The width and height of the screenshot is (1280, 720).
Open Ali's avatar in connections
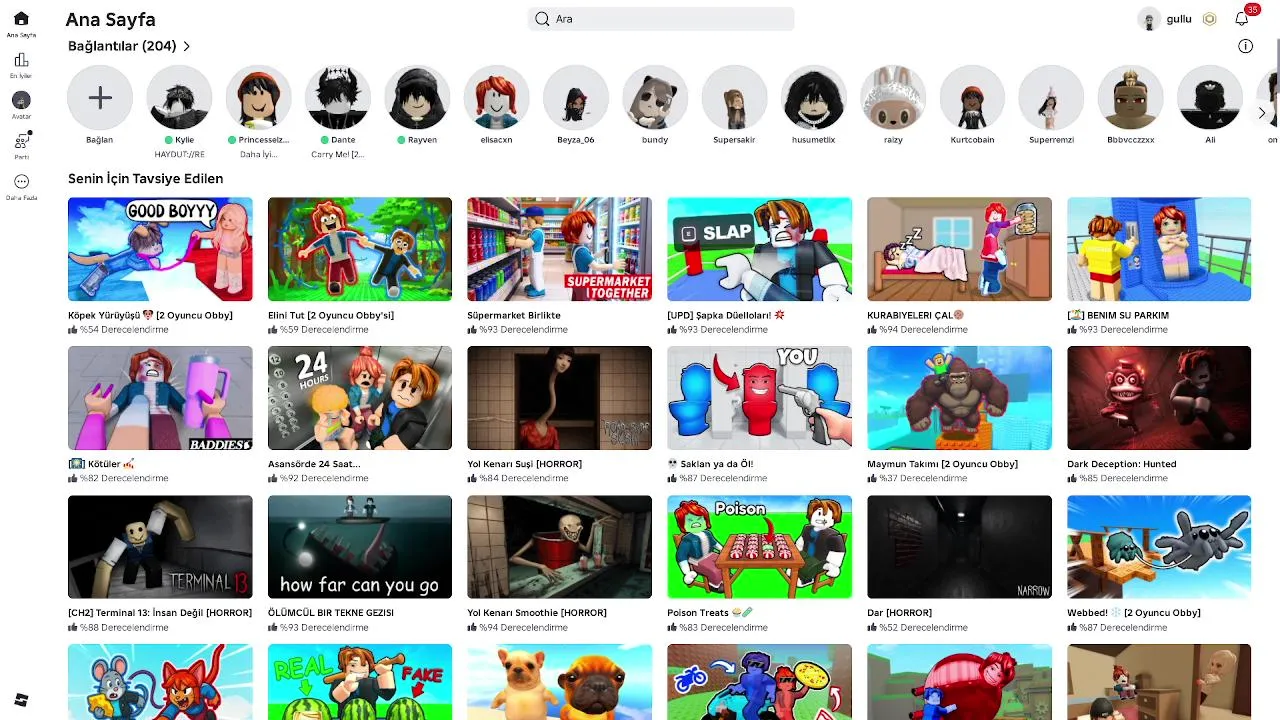pyautogui.click(x=1210, y=98)
